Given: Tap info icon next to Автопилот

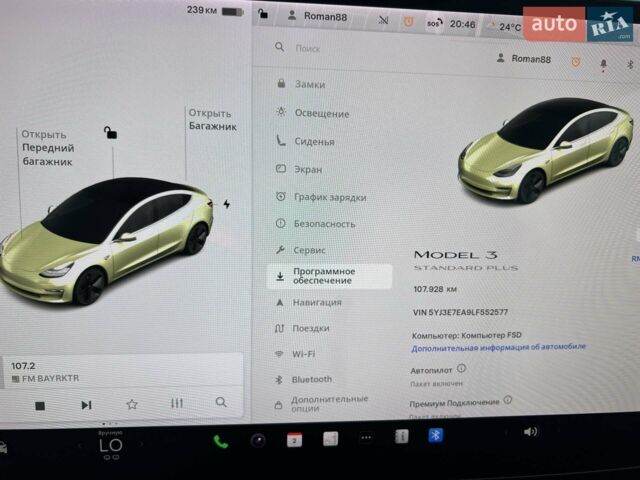Looking at the screenshot, I should click(461, 368).
